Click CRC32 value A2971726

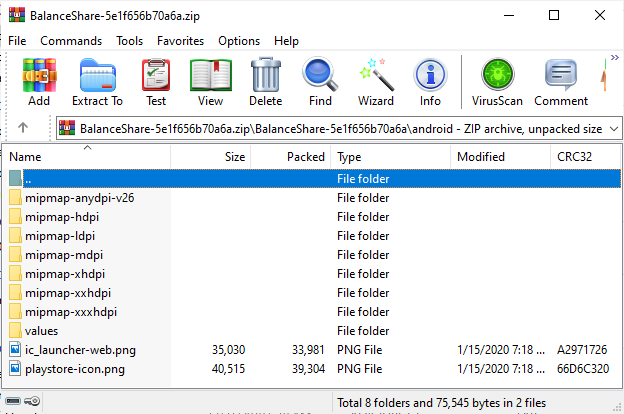coord(582,350)
